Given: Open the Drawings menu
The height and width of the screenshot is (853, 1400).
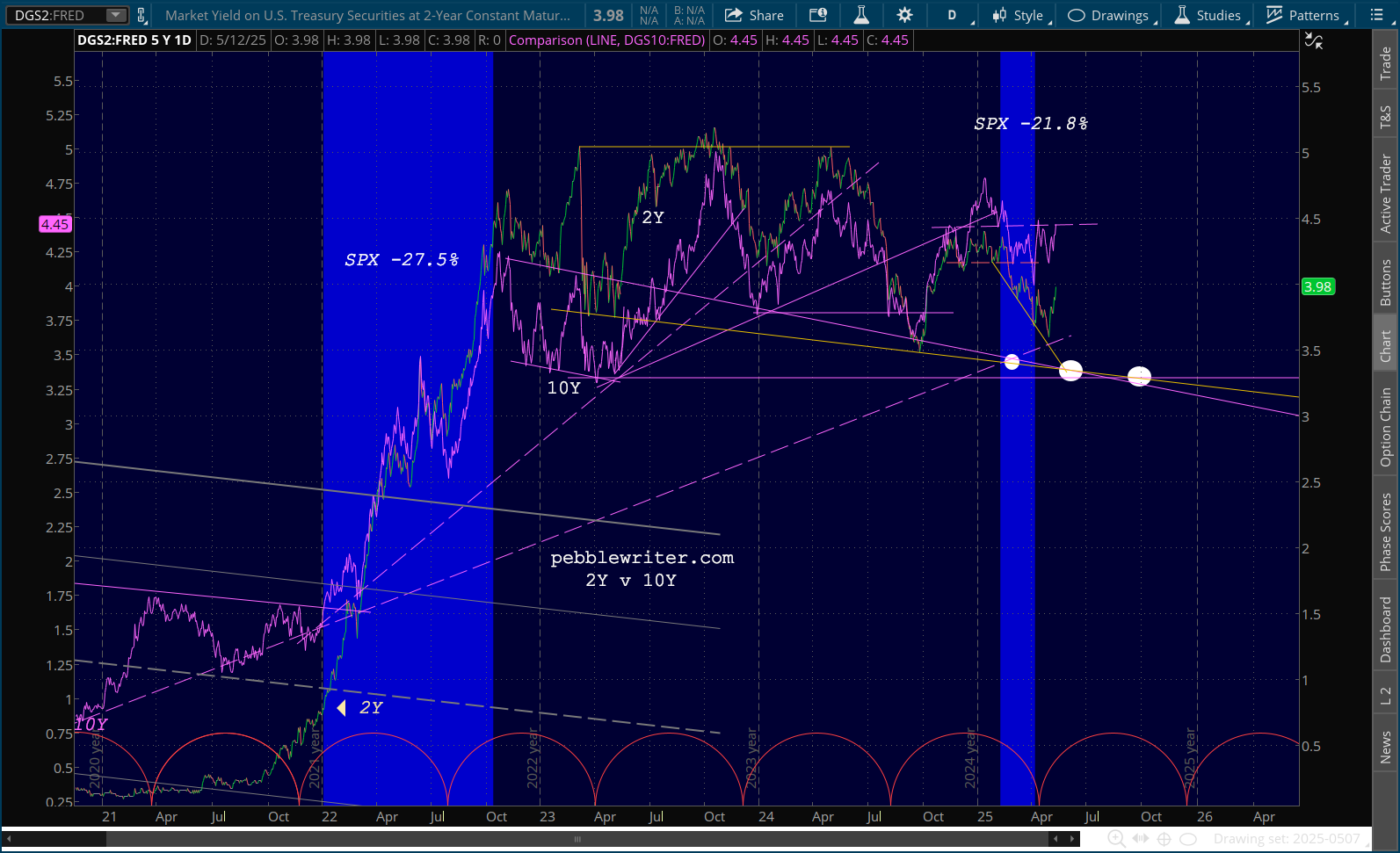Looking at the screenshot, I should tap(1110, 15).
